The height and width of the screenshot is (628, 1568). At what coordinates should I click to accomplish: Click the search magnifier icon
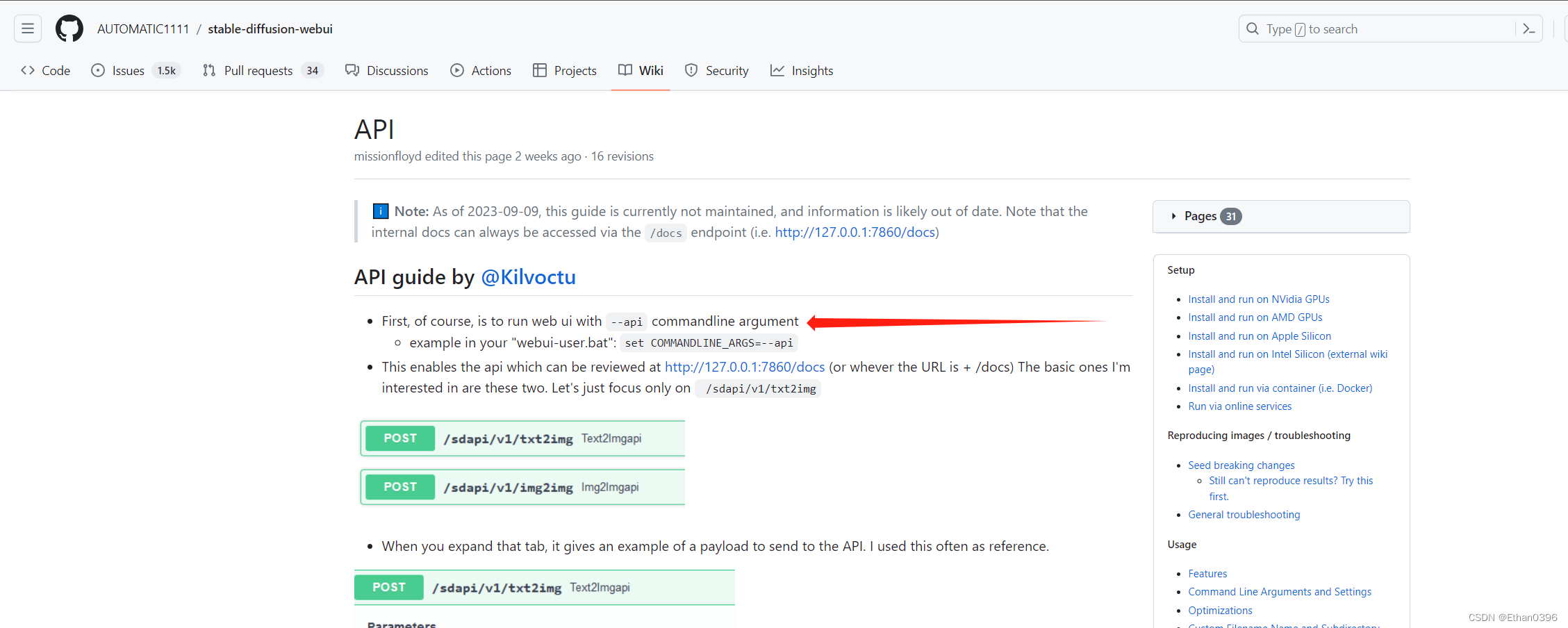[1253, 28]
